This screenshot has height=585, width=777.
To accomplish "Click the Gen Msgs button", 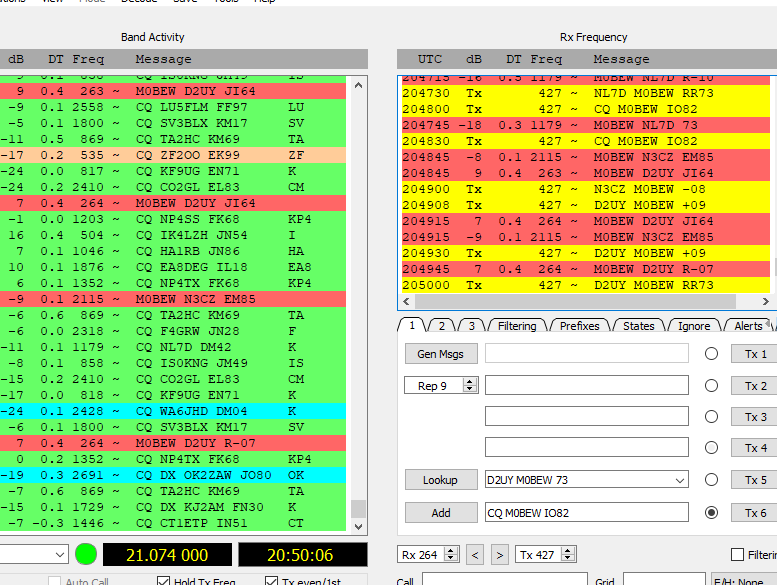I will click(441, 354).
